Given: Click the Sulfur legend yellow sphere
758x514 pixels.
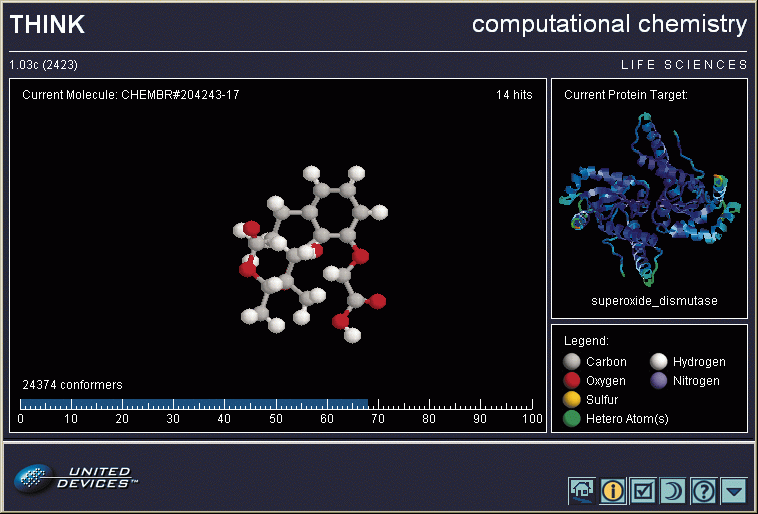Looking at the screenshot, I should (x=572, y=400).
